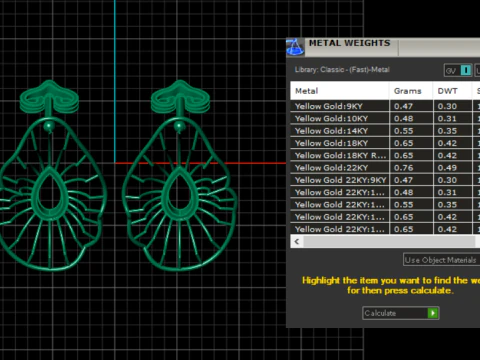Click 0.48 grams in Yellow Gold:10KY row
This screenshot has width=480, height=360.
point(403,119)
